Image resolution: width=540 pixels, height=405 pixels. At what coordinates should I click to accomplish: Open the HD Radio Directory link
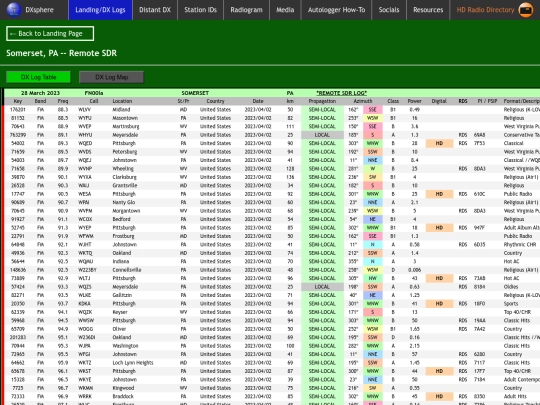[486, 10]
